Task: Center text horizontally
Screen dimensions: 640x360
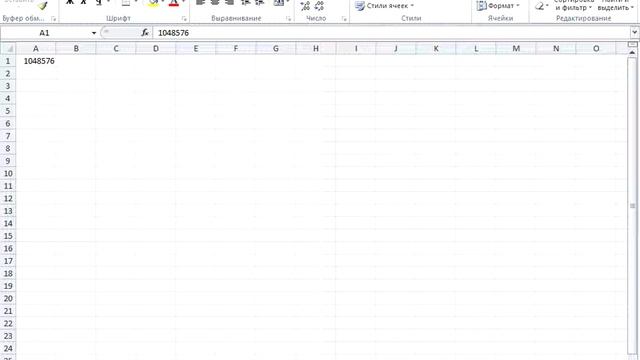Action: pos(215,3)
